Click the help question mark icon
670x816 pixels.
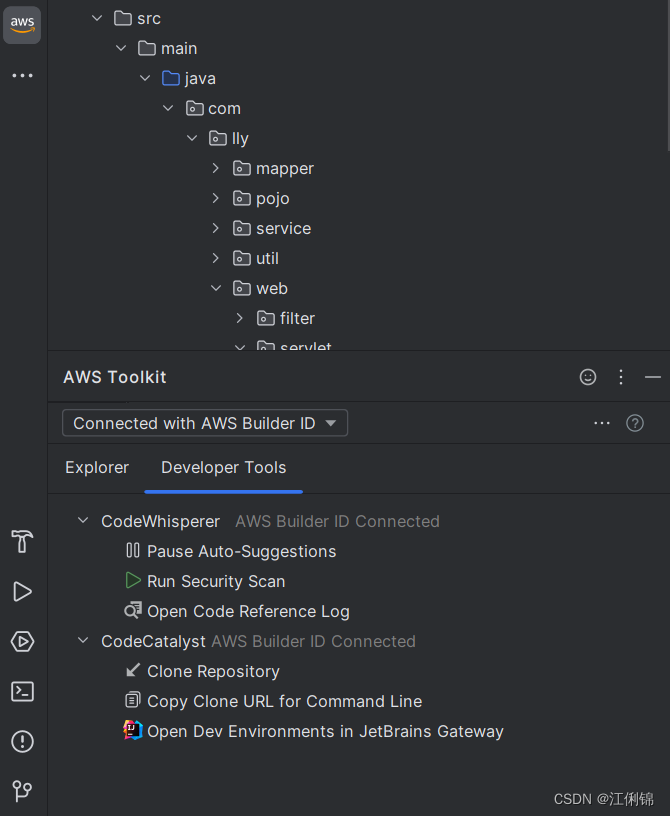pyautogui.click(x=635, y=423)
